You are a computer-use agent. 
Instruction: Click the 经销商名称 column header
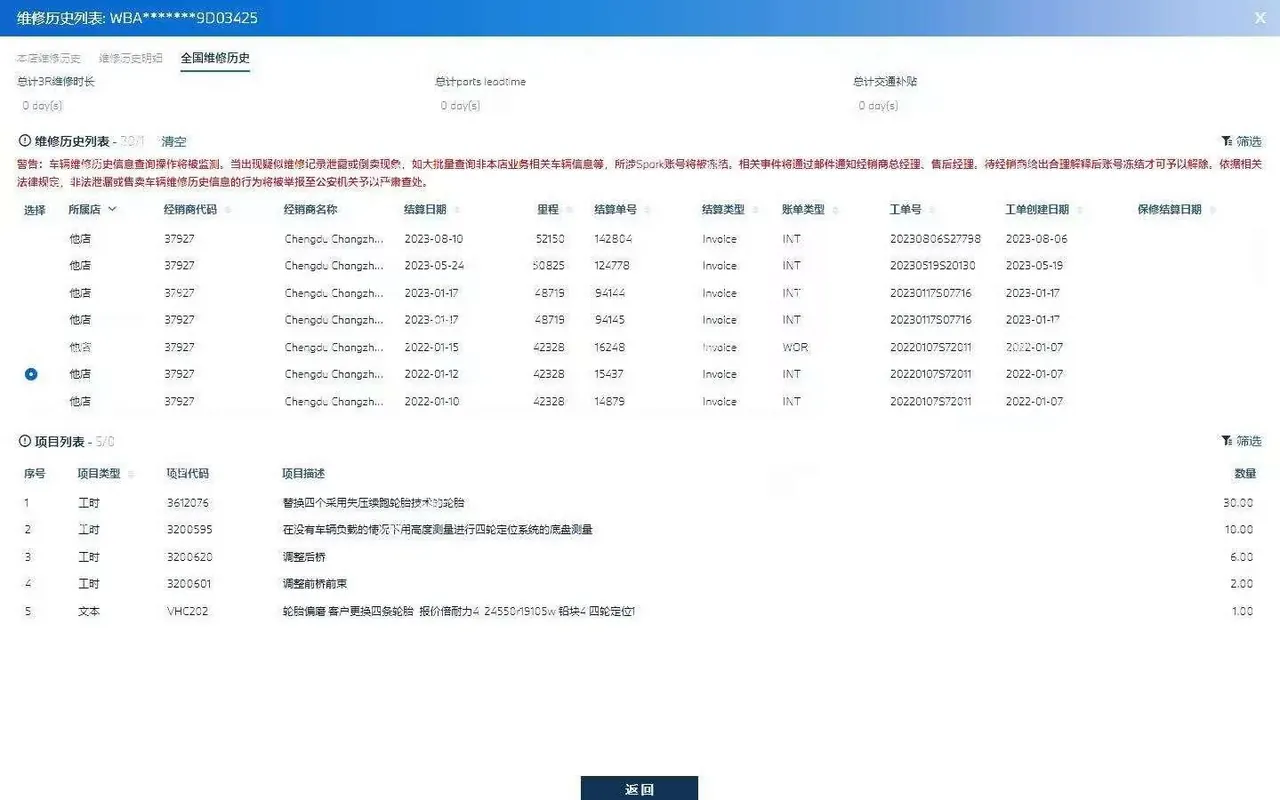(x=310, y=210)
